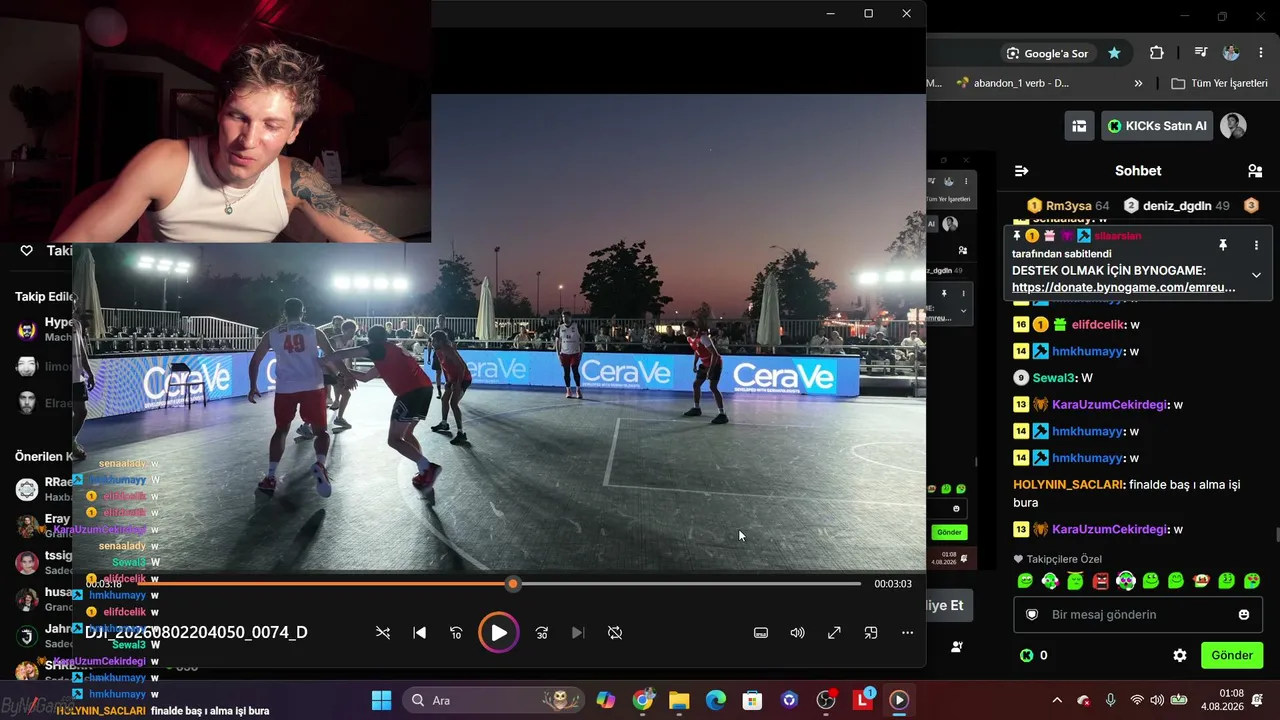Click the chat identity shield icon
The height and width of the screenshot is (720, 1280).
pos(1032,614)
